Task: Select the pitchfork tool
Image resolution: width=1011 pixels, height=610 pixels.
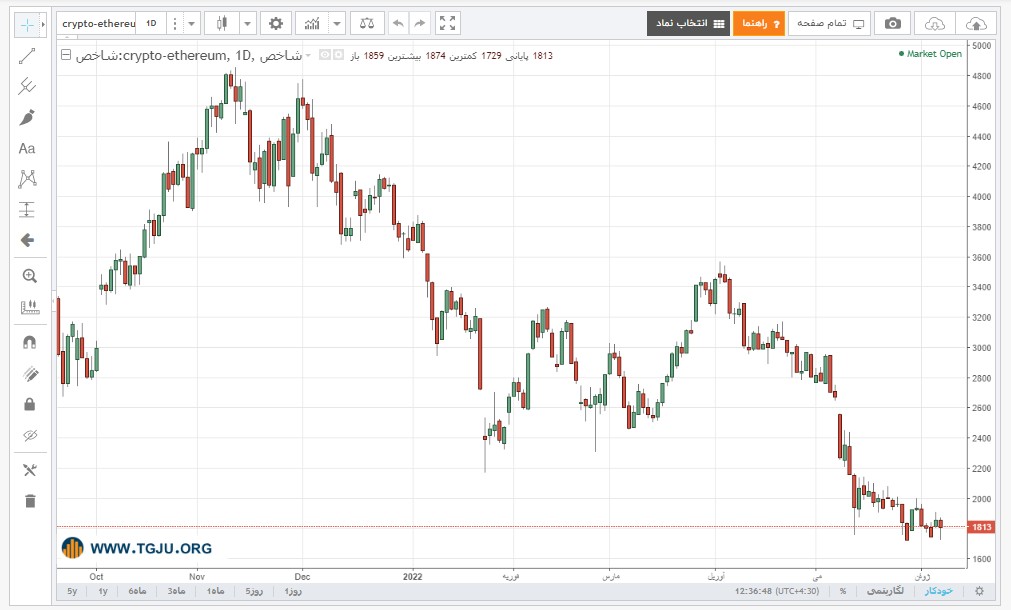Action: pos(26,86)
